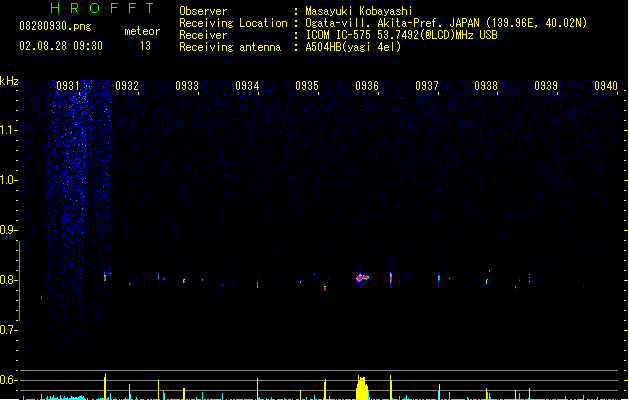Click the Receiver ICOM IC-575 text
This screenshot has height=400, width=629.
pos(401,35)
